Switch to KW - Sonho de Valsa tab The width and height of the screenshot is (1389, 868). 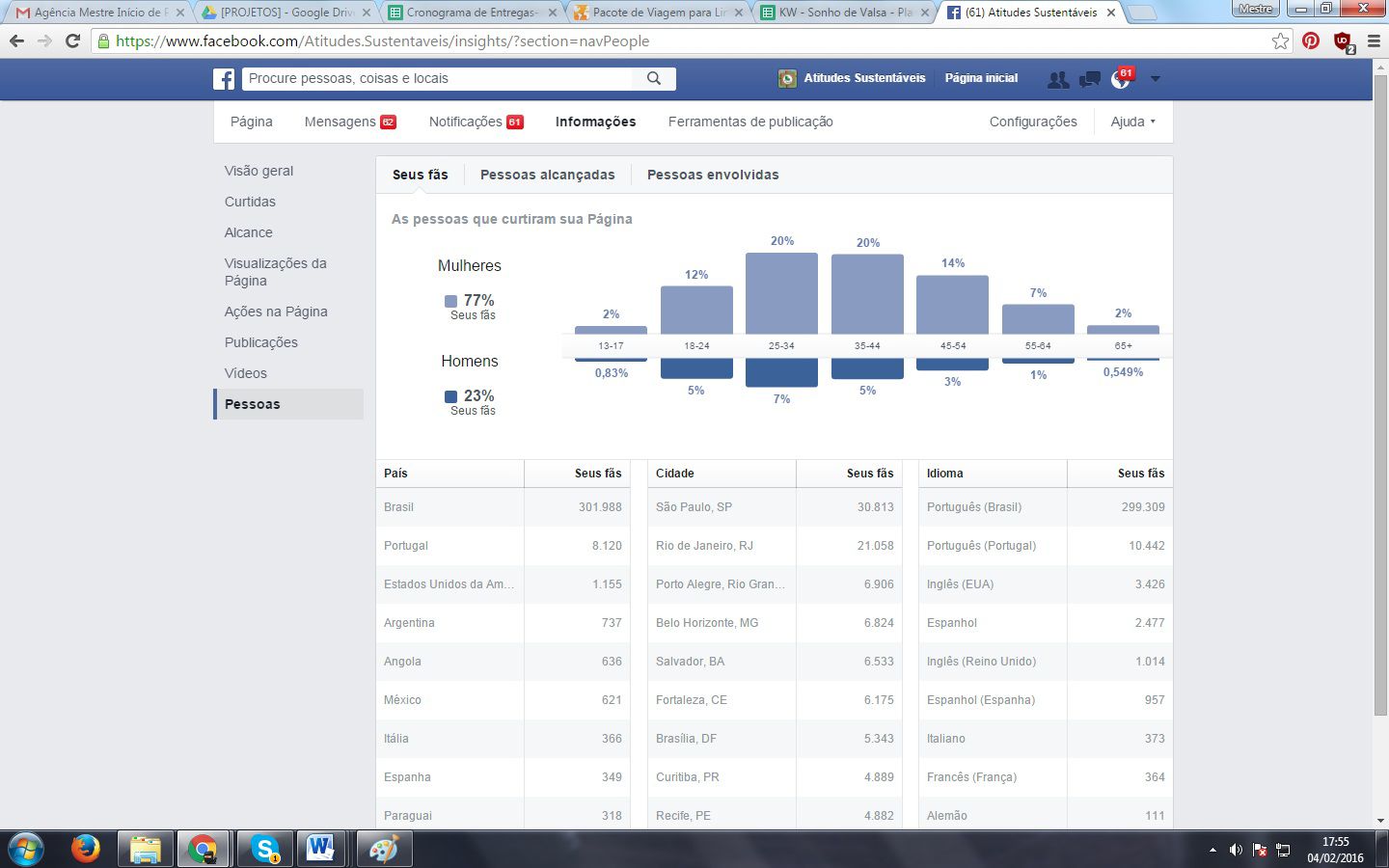pos(846,13)
